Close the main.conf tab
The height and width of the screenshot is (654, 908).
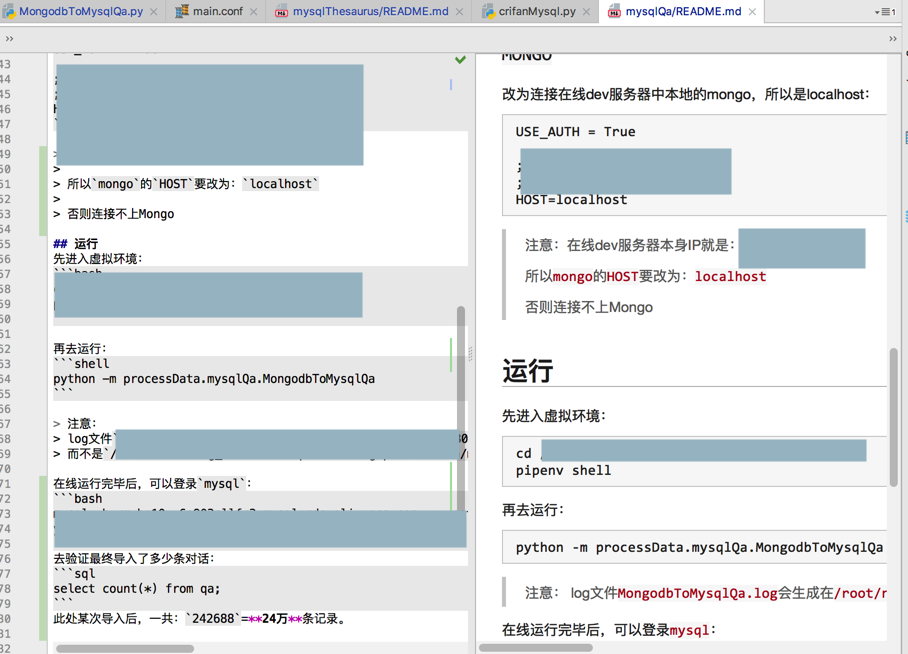(x=254, y=12)
